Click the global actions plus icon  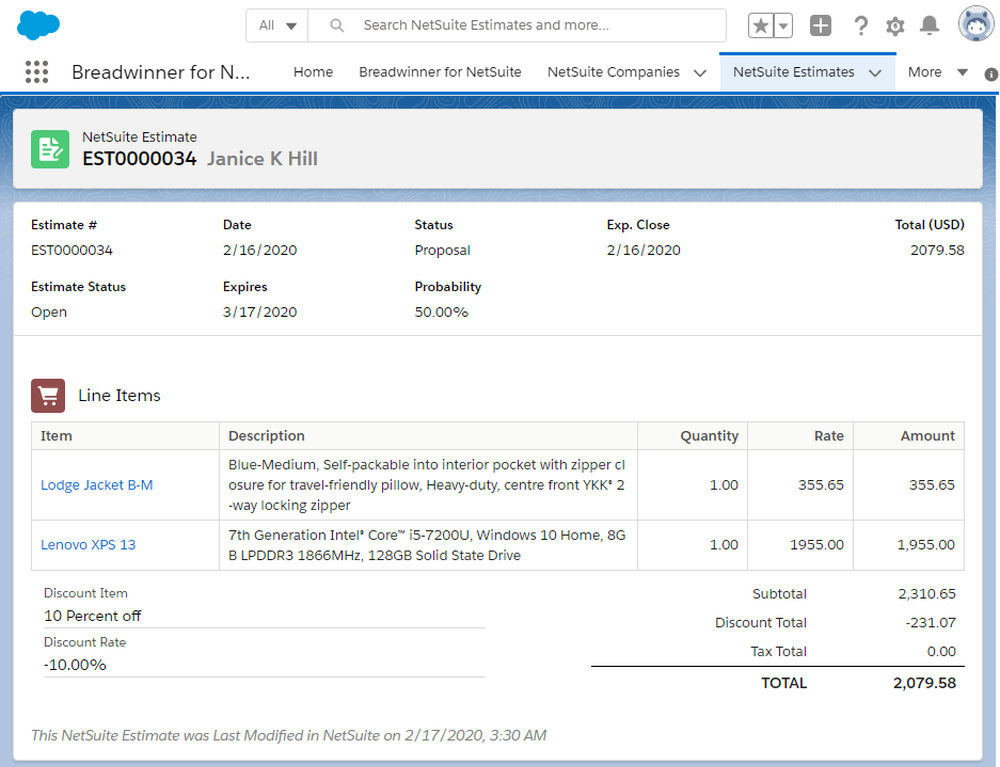(x=820, y=26)
